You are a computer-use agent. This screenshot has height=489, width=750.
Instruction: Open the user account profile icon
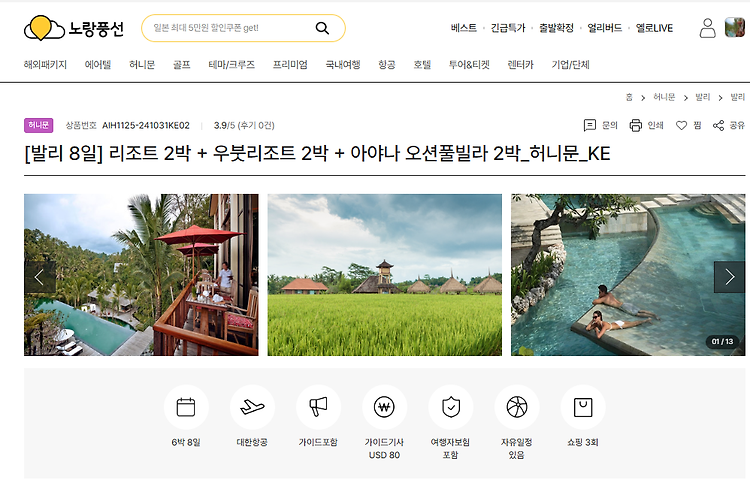707,28
